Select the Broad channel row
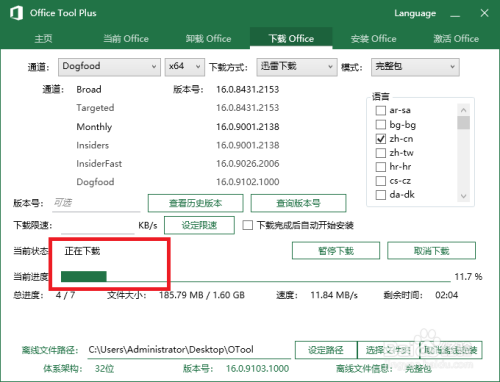 89,90
